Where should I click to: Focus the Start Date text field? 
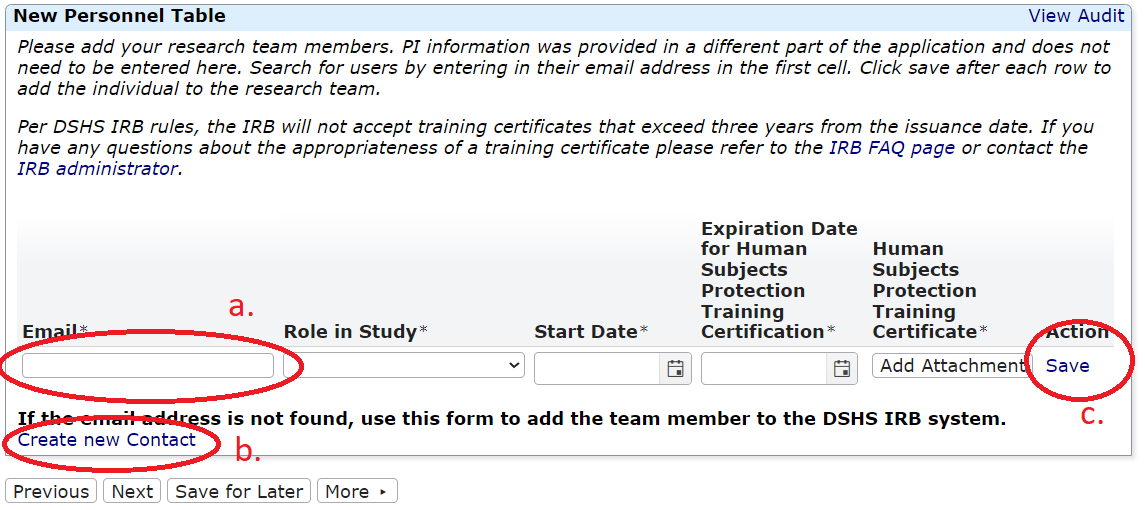click(598, 368)
